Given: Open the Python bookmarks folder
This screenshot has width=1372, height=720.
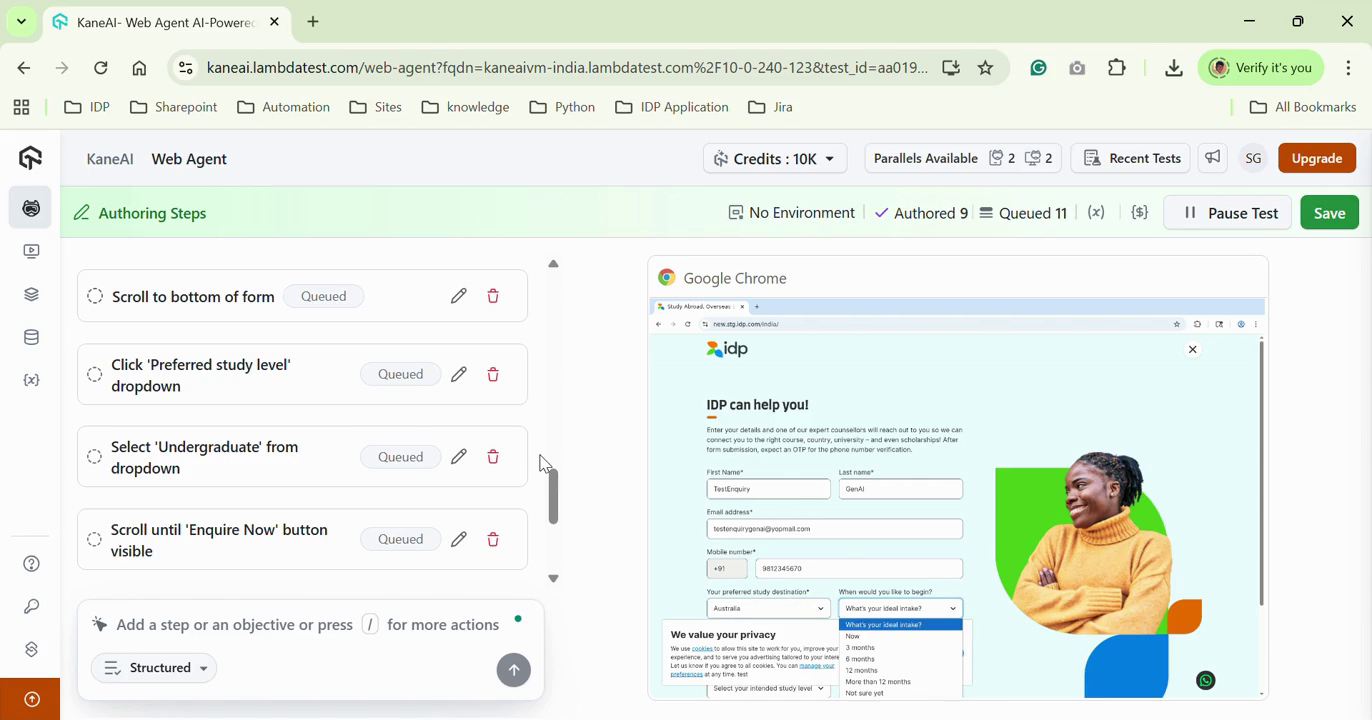Looking at the screenshot, I should coord(563,107).
